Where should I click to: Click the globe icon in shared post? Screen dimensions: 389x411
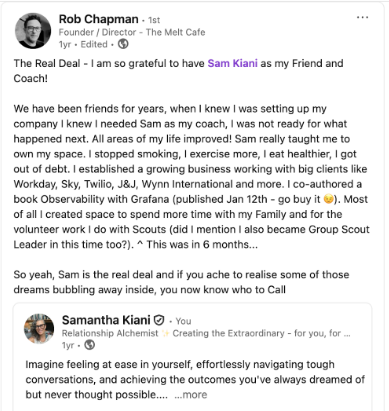89,345
